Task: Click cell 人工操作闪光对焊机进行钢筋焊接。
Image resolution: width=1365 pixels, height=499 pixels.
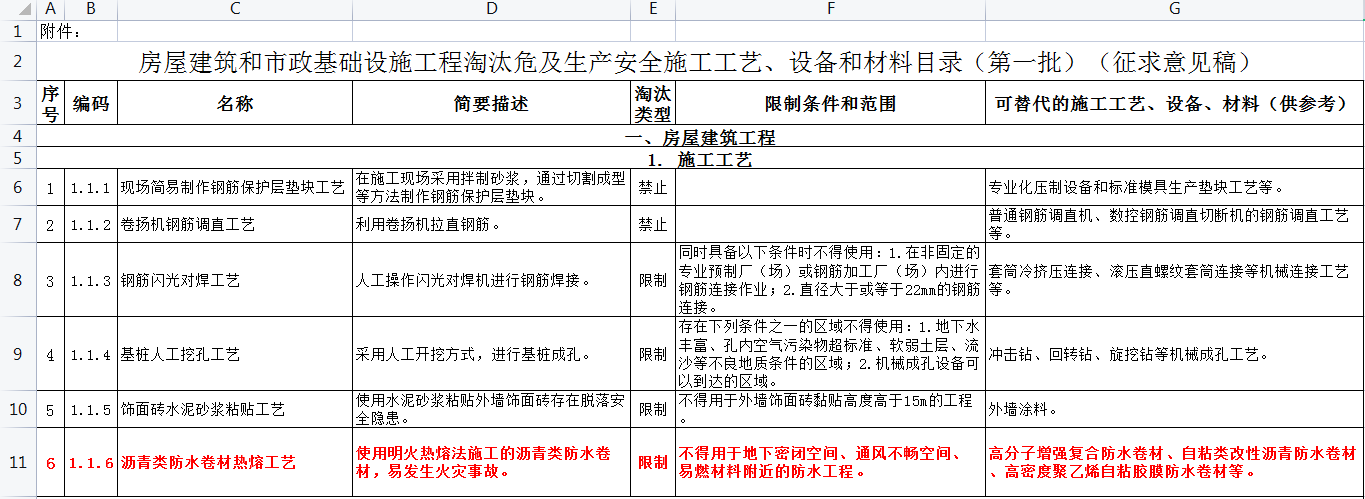Action: click(x=491, y=281)
